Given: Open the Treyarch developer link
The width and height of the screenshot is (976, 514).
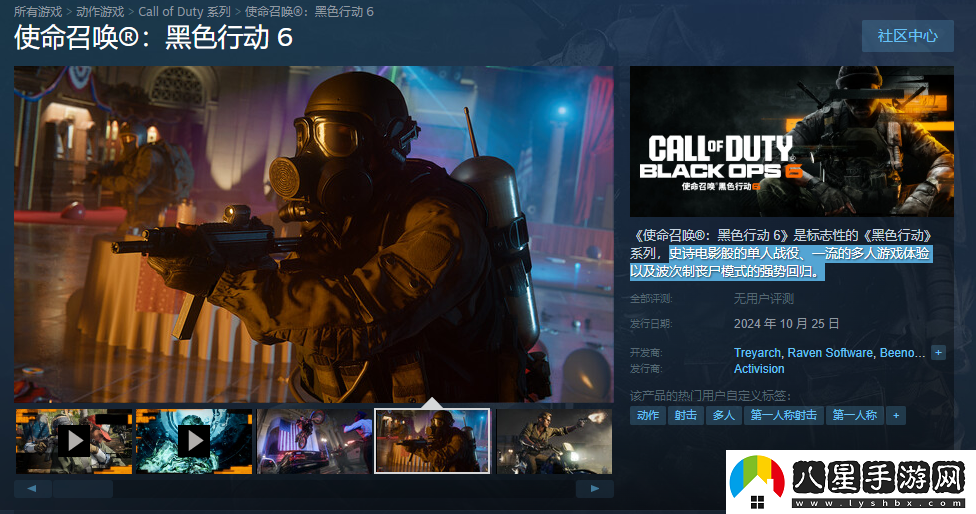Looking at the screenshot, I should pyautogui.click(x=757, y=353).
